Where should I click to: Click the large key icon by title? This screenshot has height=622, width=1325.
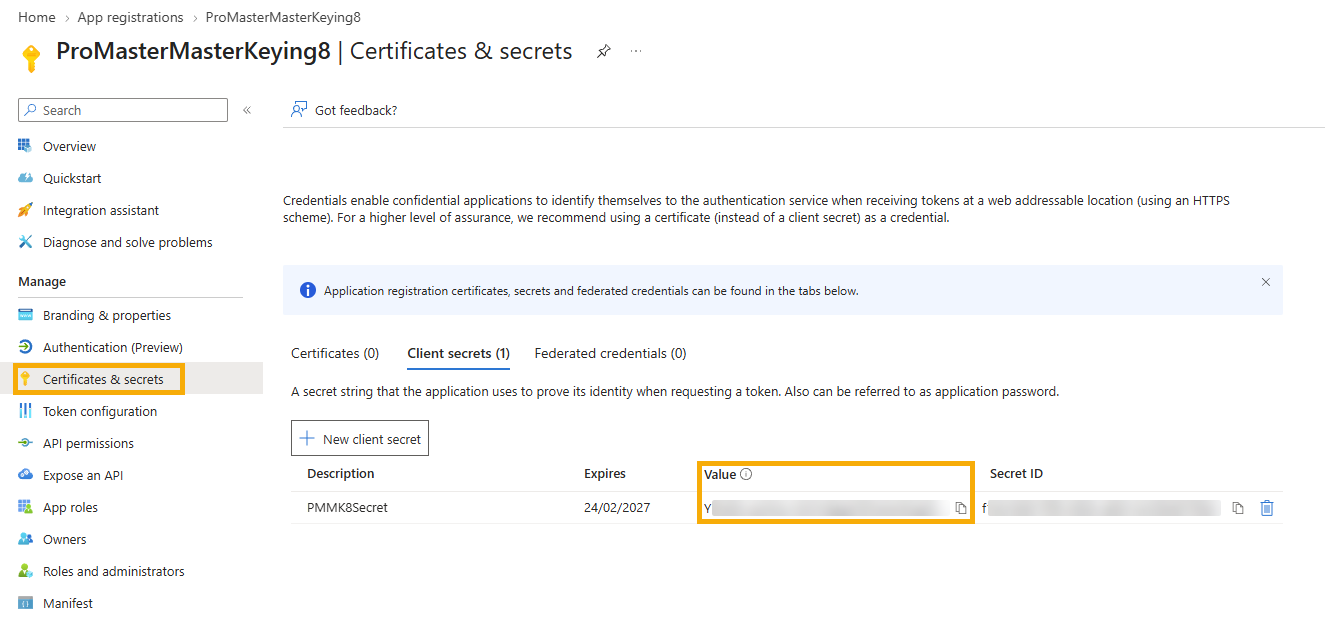(x=32, y=58)
